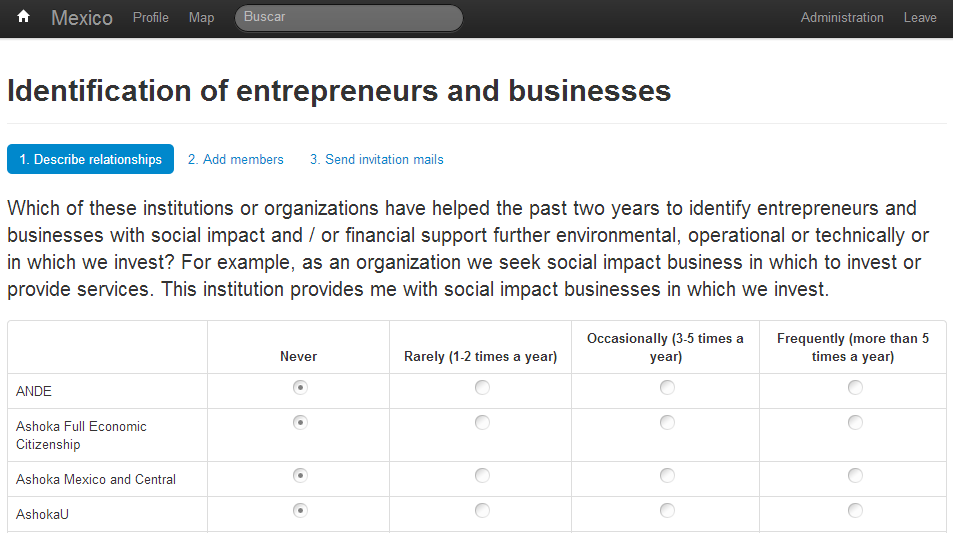Select Rarely for ANDE
Viewport: 953px width, 533px height.
tap(483, 387)
